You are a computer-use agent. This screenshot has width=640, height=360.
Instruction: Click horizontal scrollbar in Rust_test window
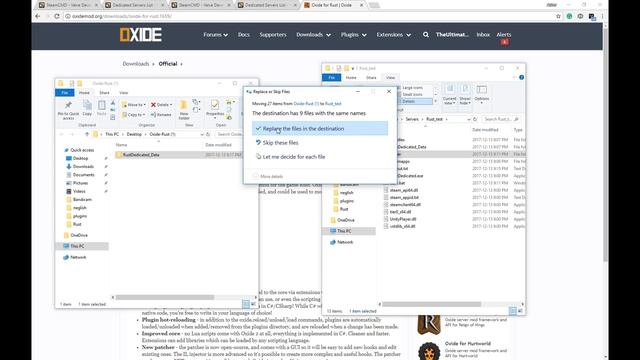click(432, 304)
